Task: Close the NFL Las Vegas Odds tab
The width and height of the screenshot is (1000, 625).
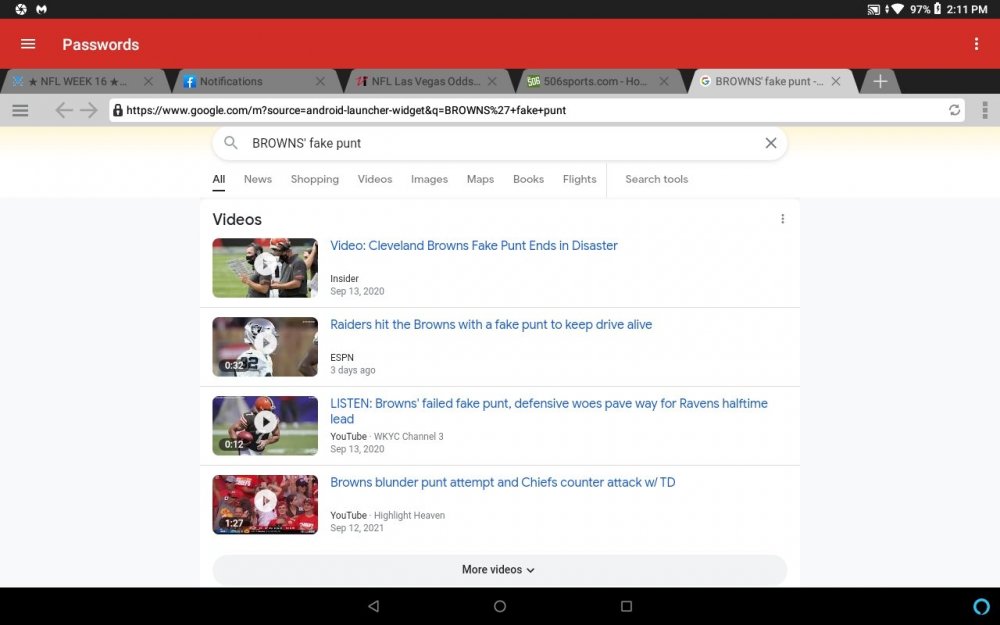Action: [x=492, y=82]
